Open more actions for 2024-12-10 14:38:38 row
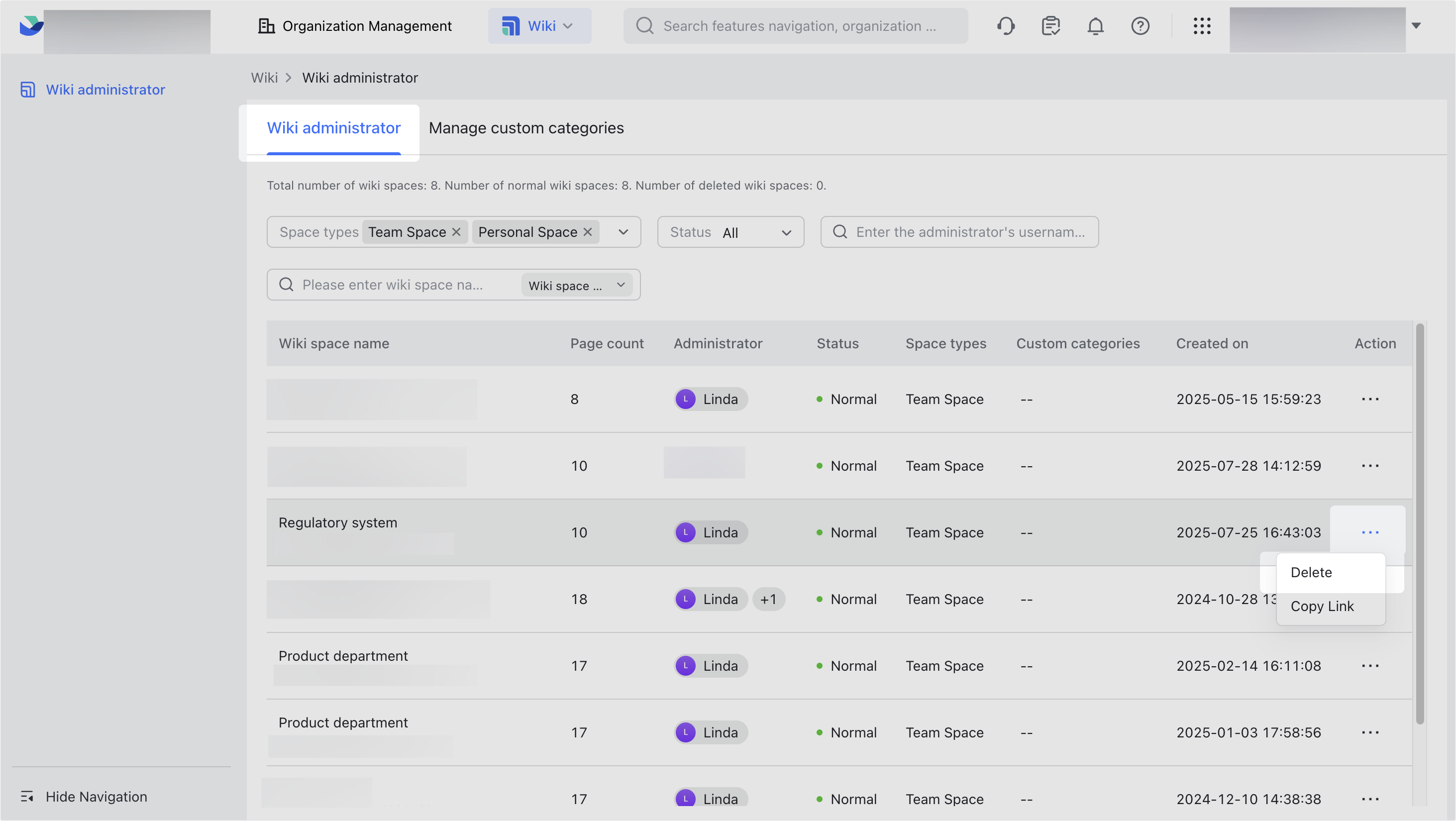Viewport: 1456px width, 821px height. 1370,800
